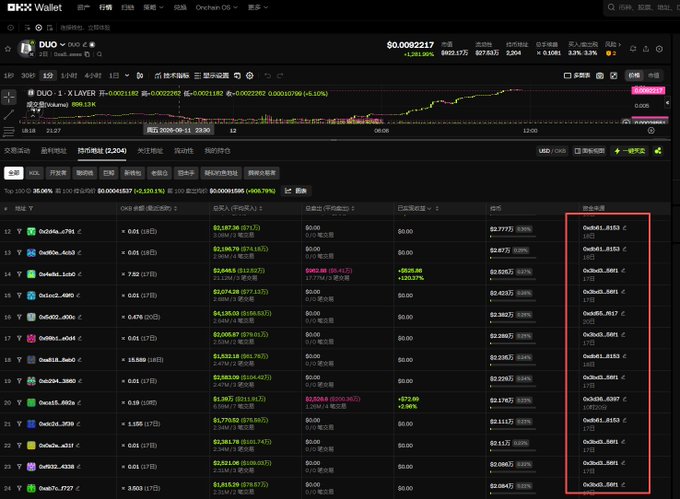Select the 全部 holder filter chip
Viewport: 680px width, 499px height.
pos(13,173)
